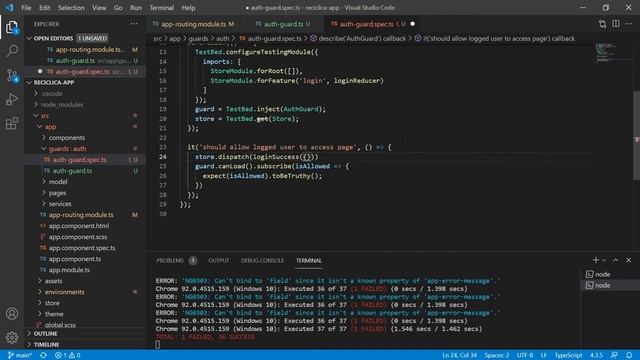Image resolution: width=640 pixels, height=360 pixels.
Task: Open the Edit menu
Action: (x=44, y=8)
